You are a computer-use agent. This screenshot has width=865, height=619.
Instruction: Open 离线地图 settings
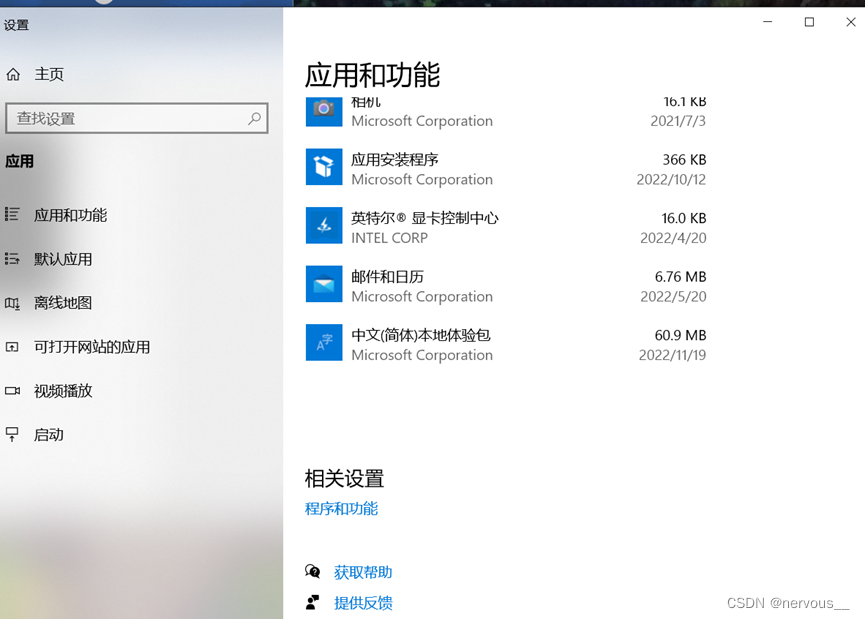pos(63,303)
